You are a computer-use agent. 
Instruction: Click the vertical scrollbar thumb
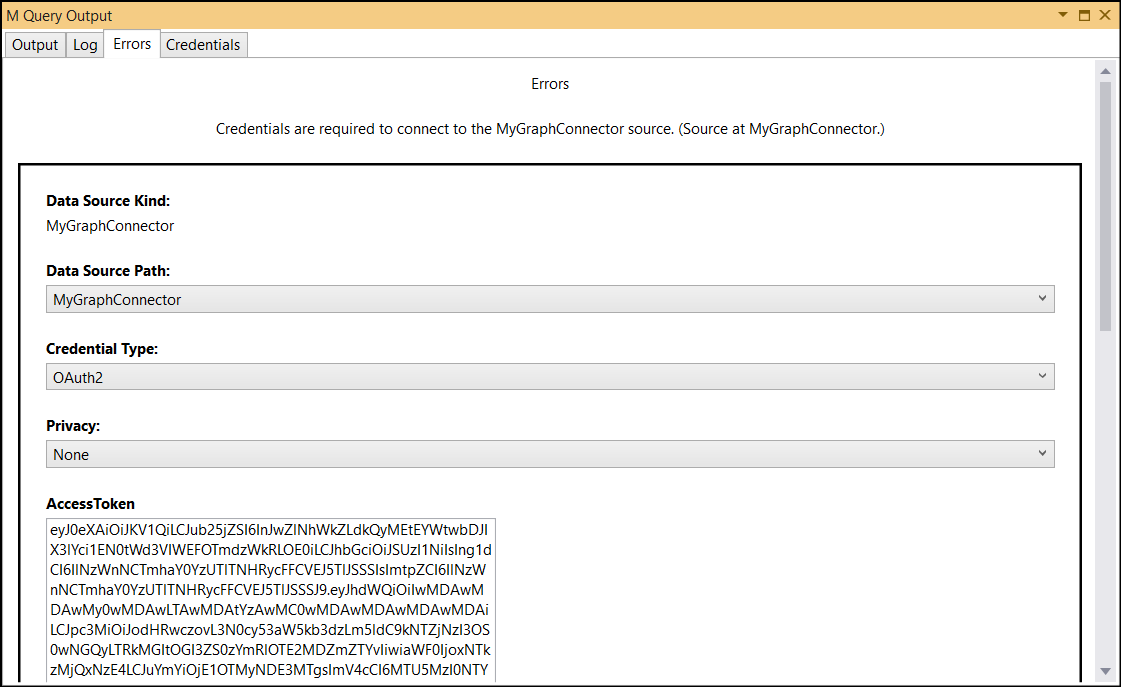1105,205
